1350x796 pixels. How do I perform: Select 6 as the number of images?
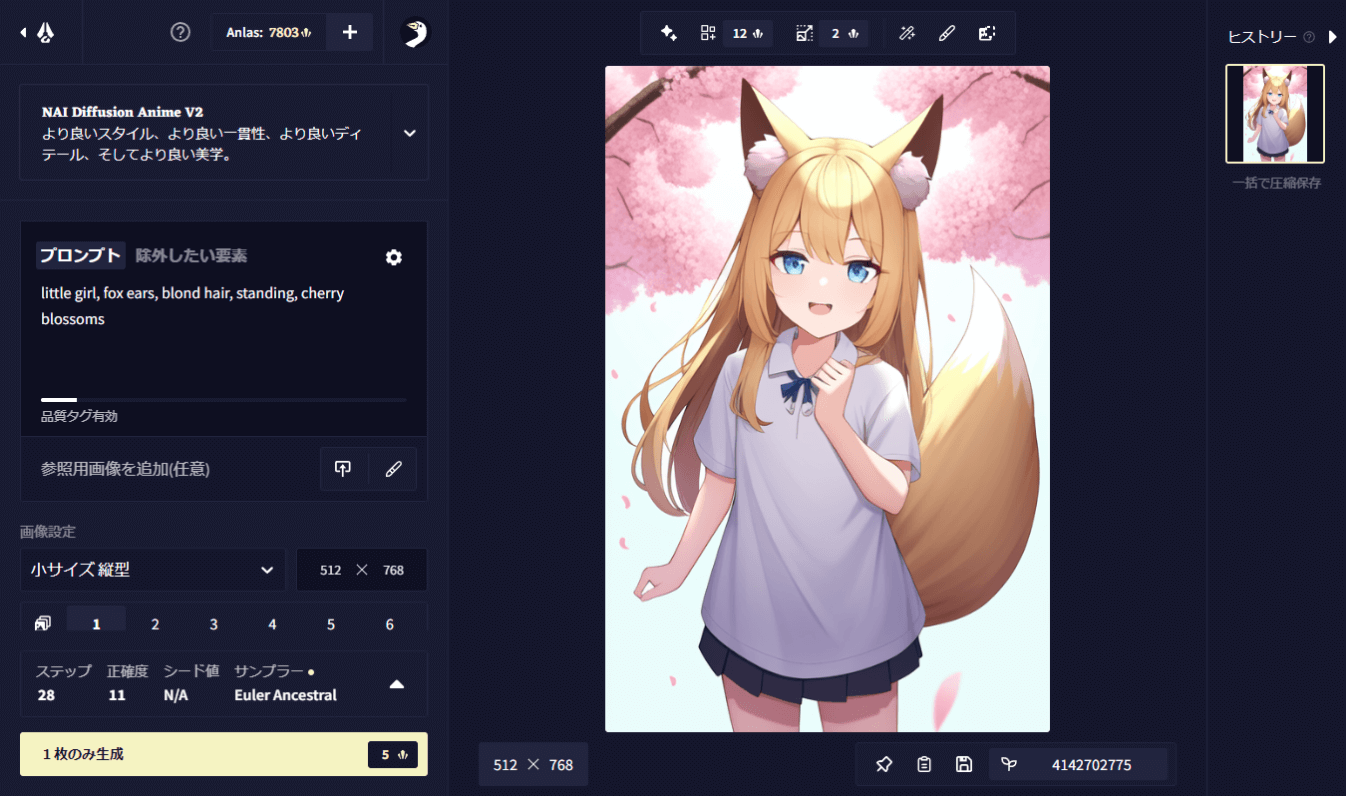(390, 624)
